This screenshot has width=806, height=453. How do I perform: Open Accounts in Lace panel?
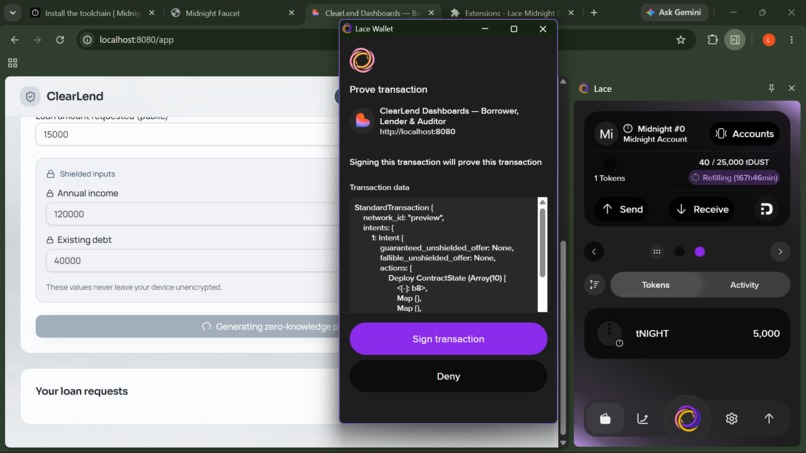point(744,134)
